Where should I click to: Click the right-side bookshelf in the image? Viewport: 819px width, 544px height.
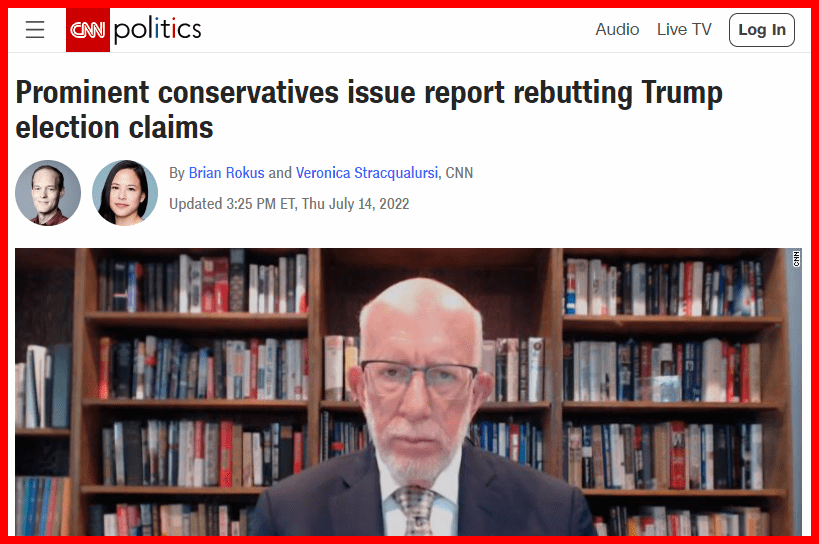(x=672, y=392)
